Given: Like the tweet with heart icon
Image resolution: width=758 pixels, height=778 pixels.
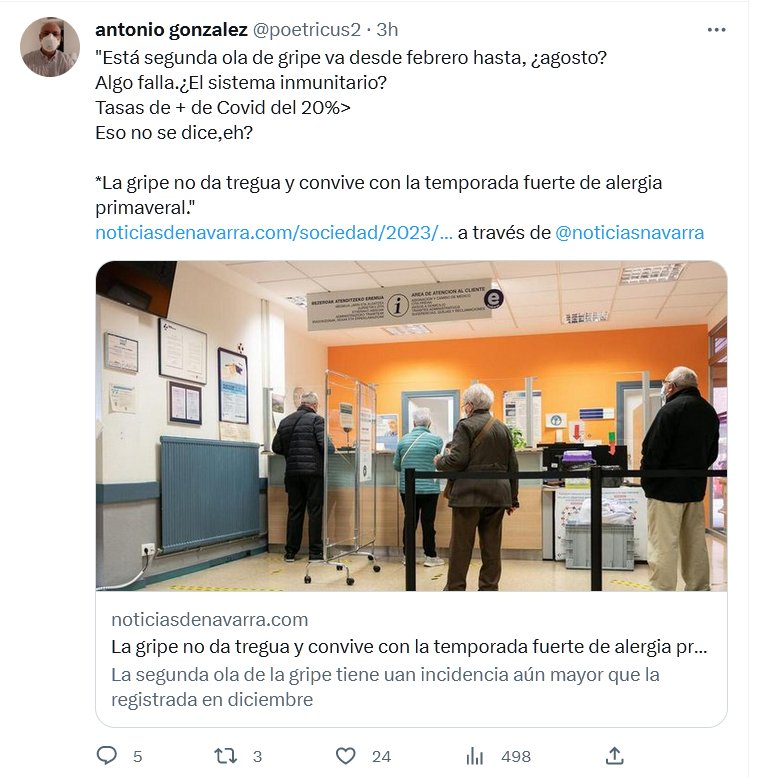Looking at the screenshot, I should [x=346, y=756].
